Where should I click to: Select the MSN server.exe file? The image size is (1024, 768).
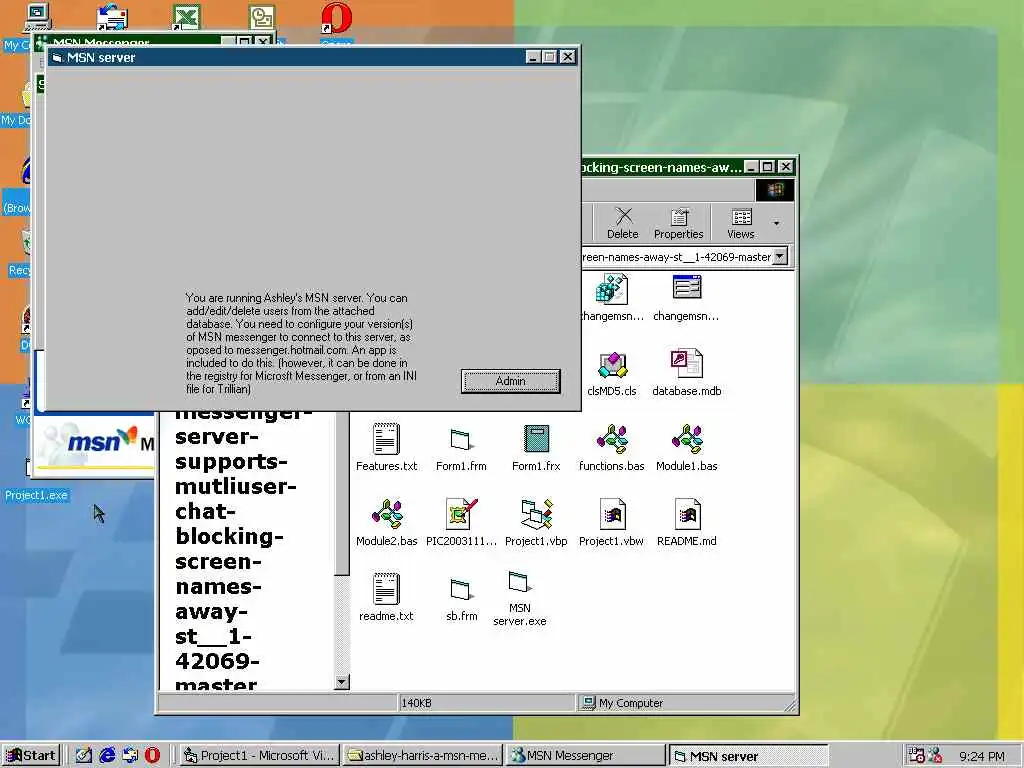(x=519, y=598)
